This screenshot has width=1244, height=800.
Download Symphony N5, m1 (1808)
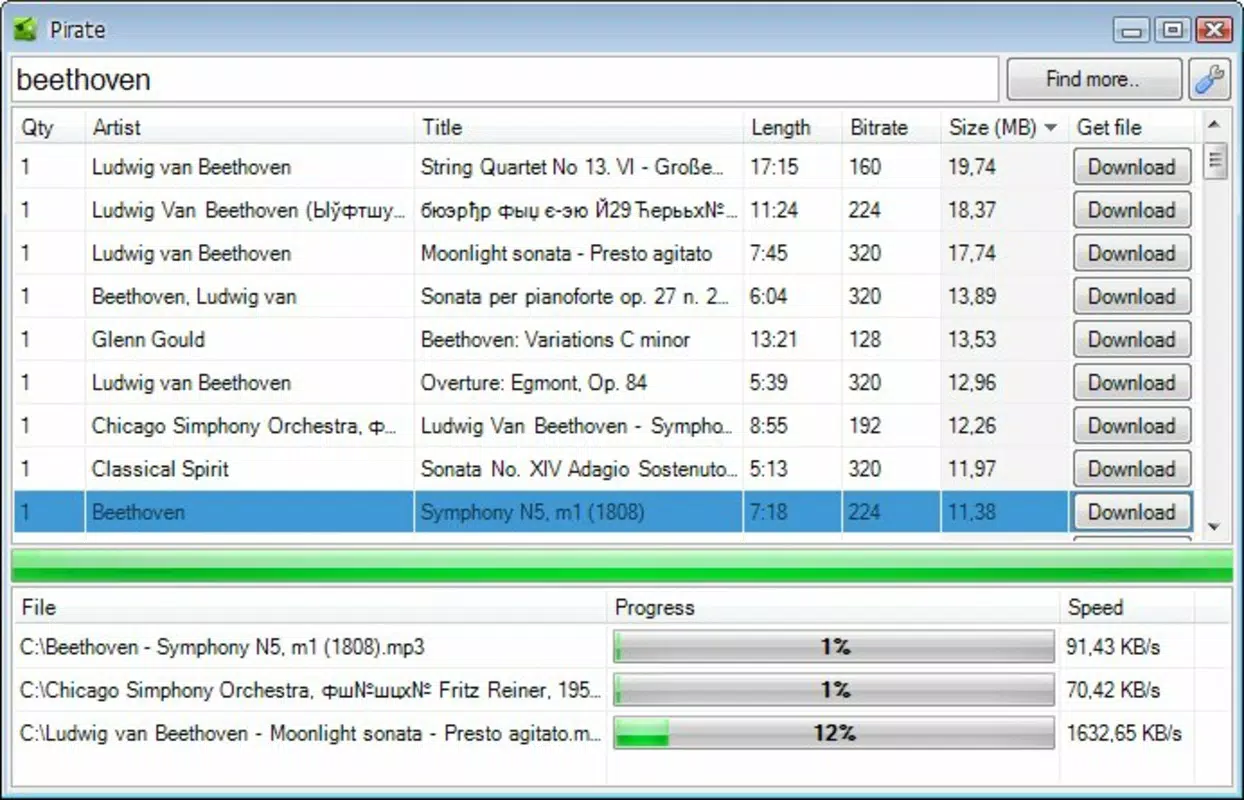[x=1132, y=511]
